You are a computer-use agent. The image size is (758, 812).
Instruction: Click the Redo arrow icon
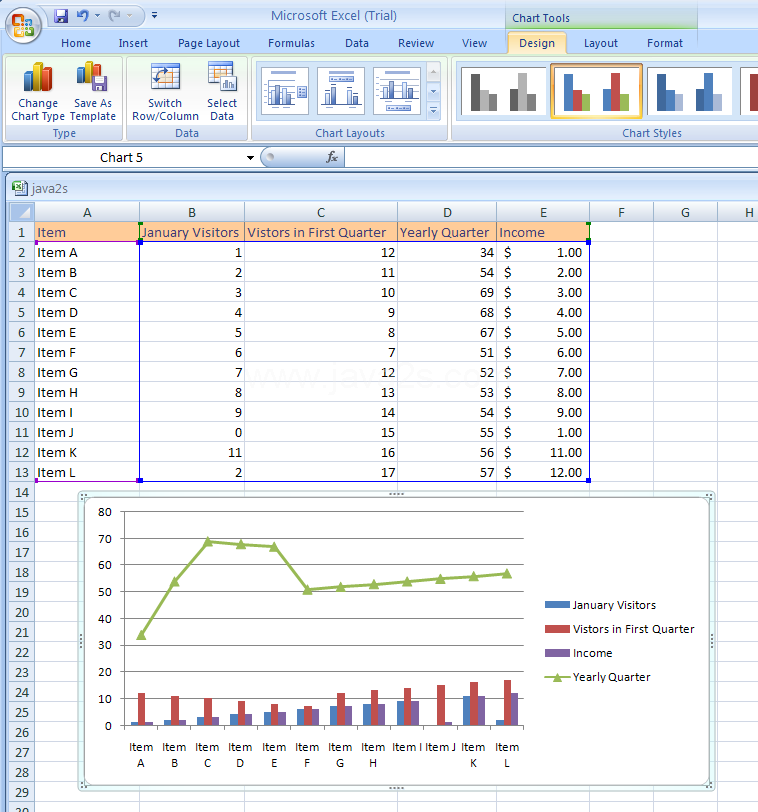tap(114, 16)
